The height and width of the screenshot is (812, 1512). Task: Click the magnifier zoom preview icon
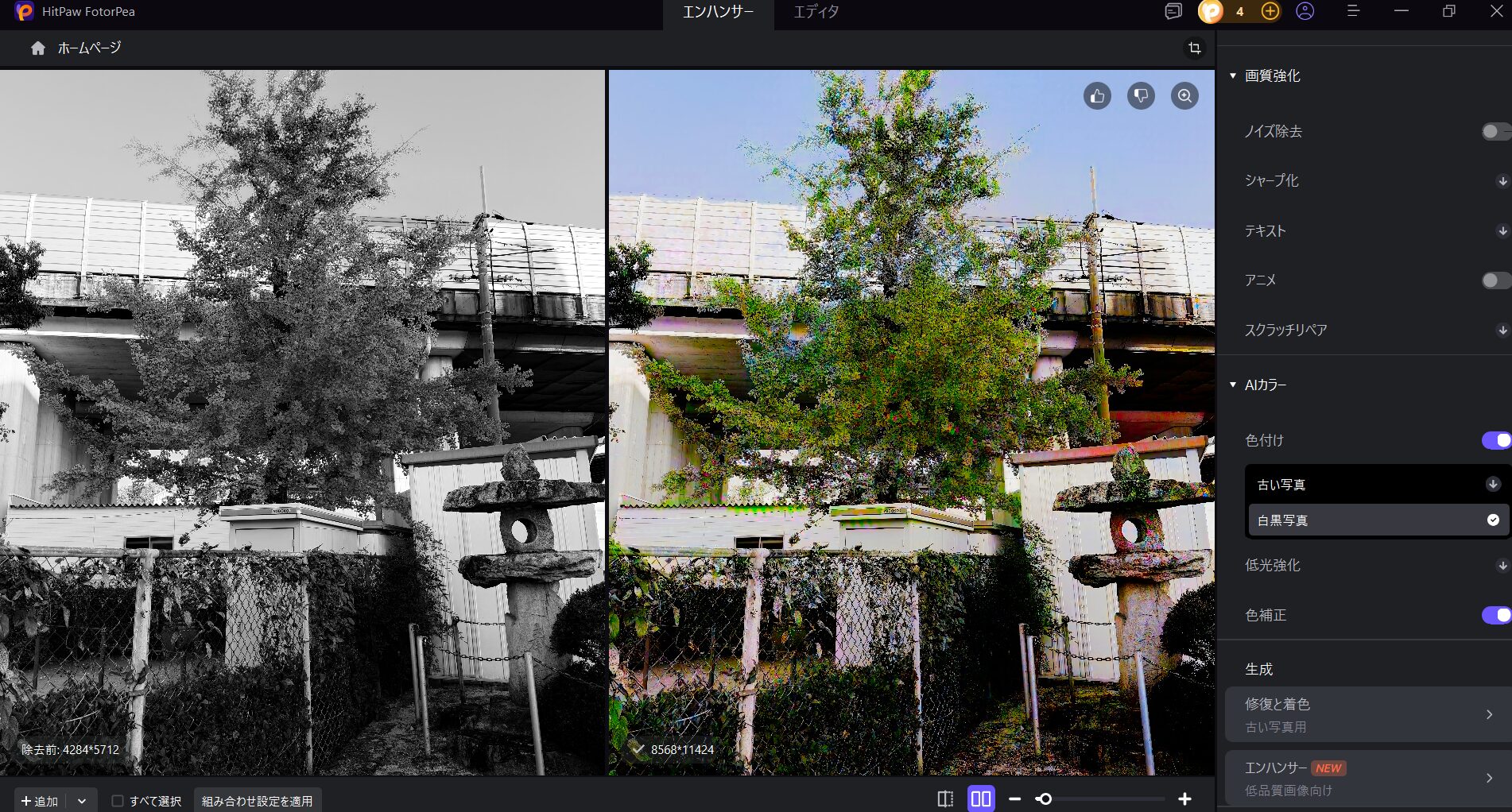[1184, 96]
